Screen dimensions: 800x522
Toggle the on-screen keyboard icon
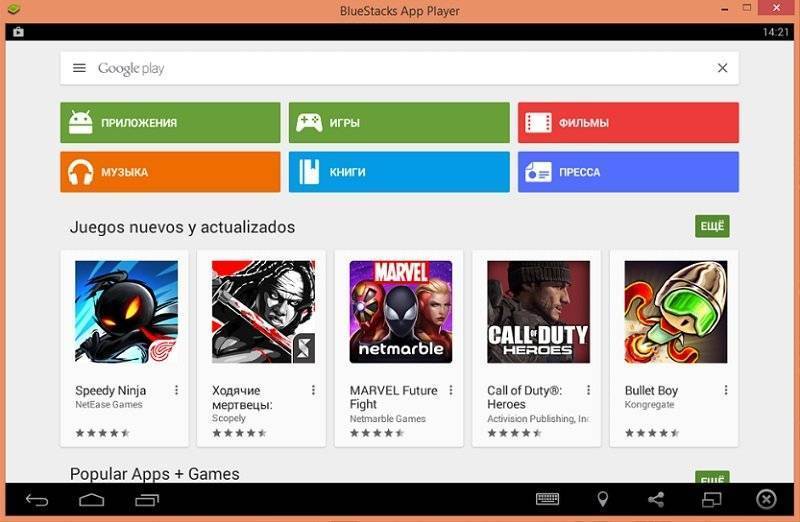pos(547,499)
